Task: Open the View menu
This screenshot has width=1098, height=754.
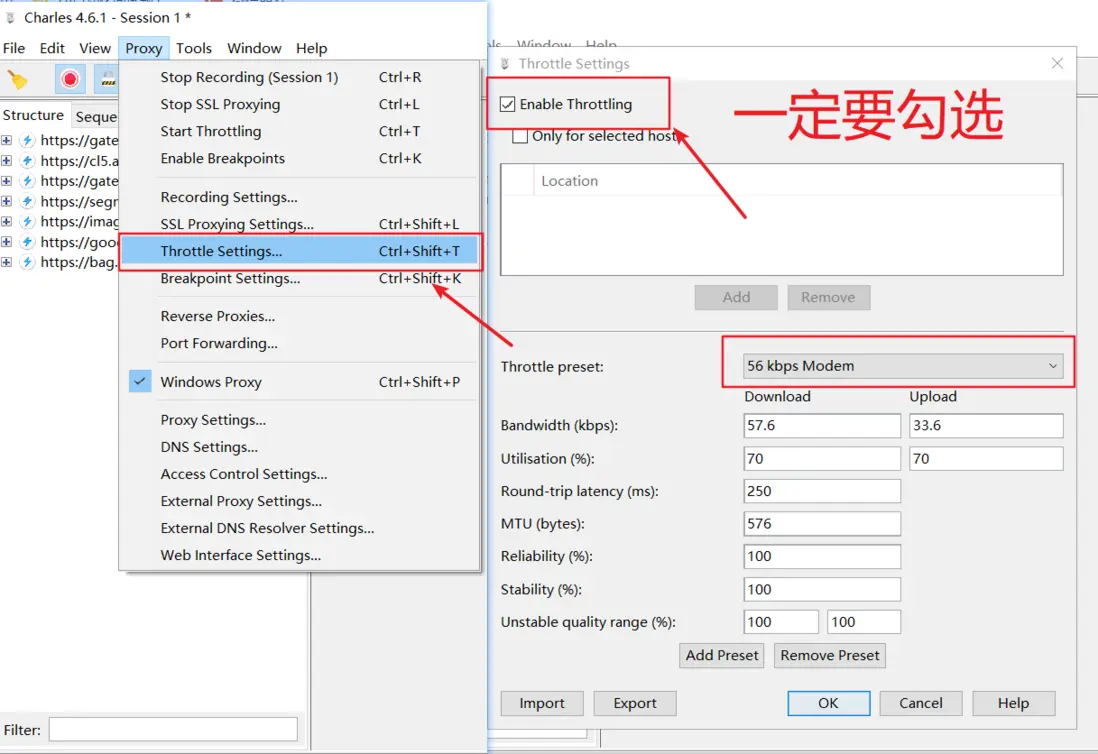Action: (x=95, y=48)
